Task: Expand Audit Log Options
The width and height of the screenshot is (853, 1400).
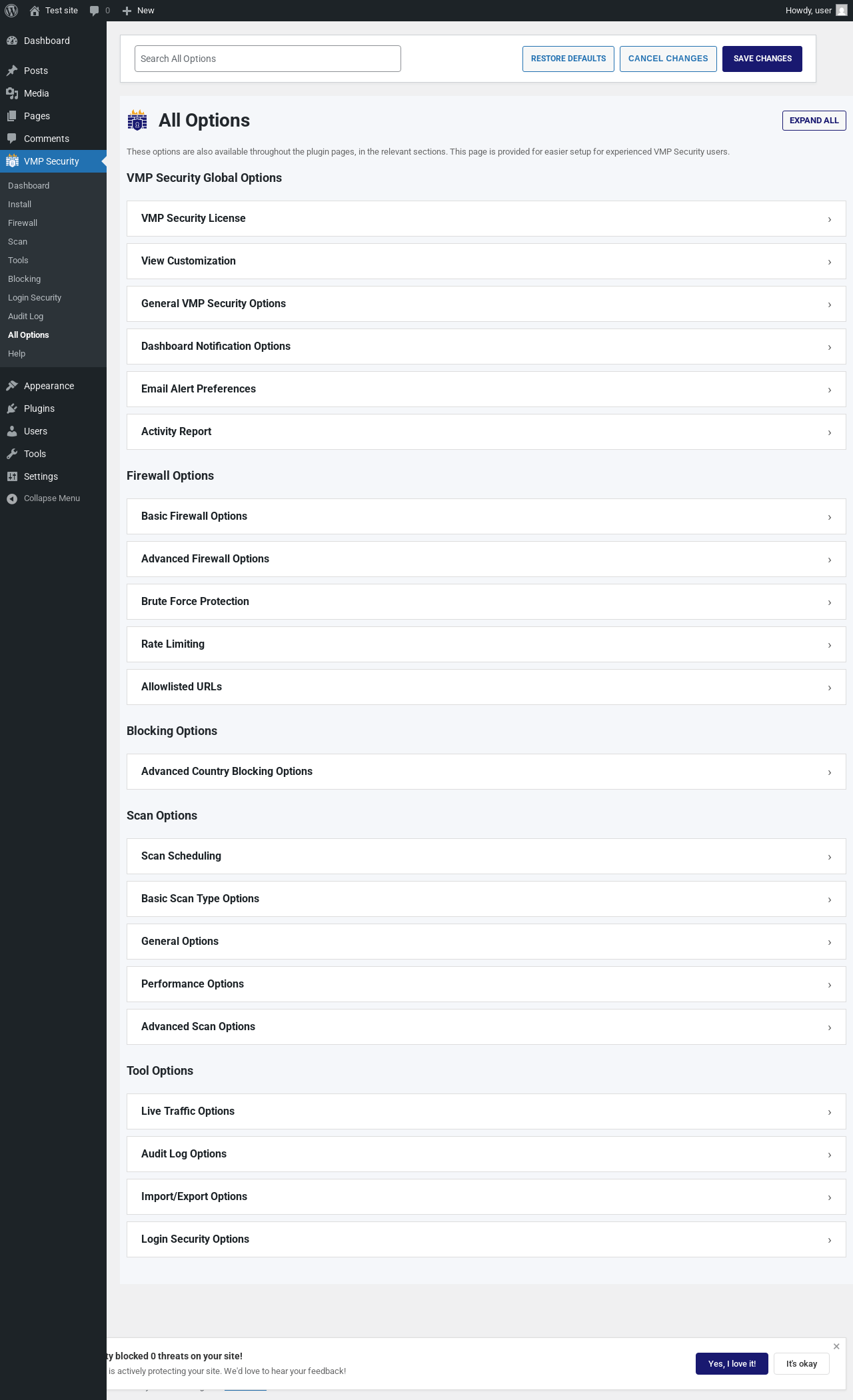Action: tap(486, 1154)
